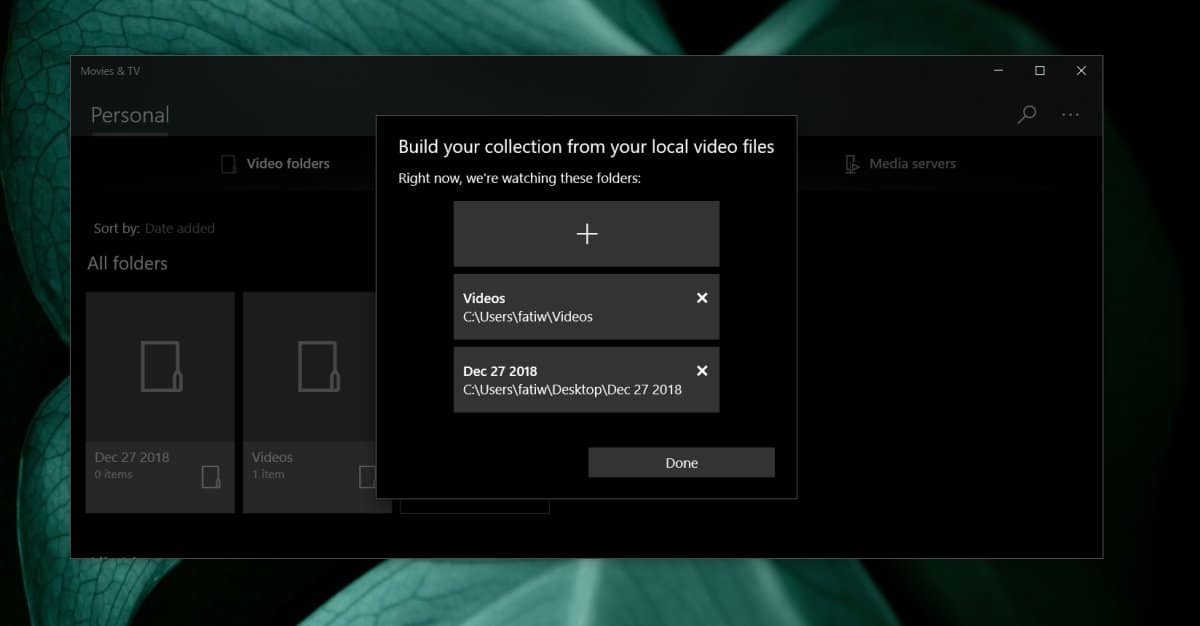The width and height of the screenshot is (1200, 626).
Task: Click the All folders heading
Action: 127,264
